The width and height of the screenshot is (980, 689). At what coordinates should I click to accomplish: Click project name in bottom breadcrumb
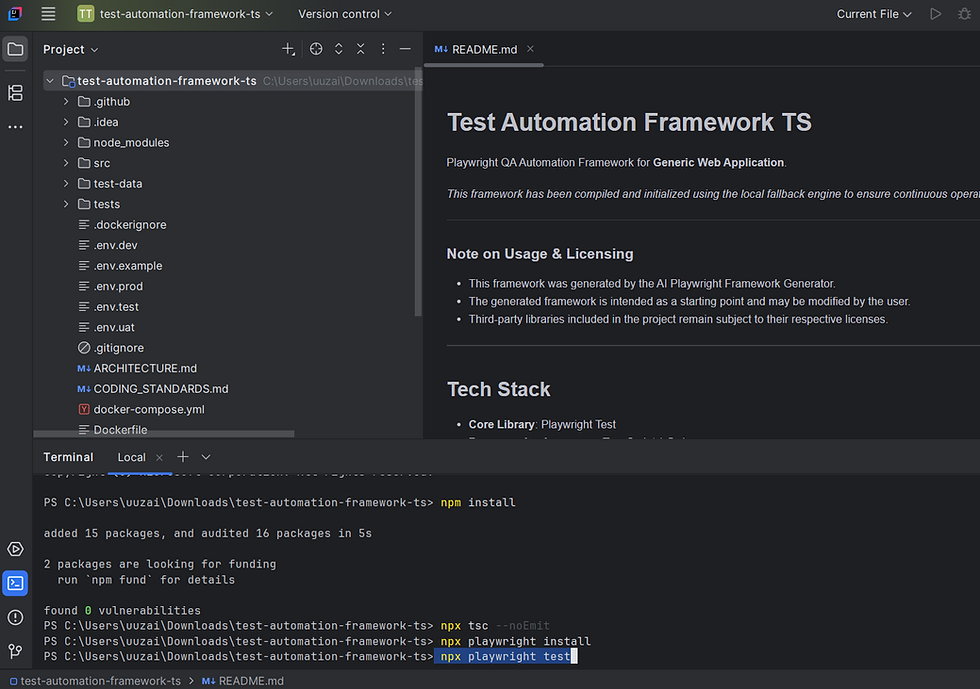pyautogui.click(x=95, y=681)
